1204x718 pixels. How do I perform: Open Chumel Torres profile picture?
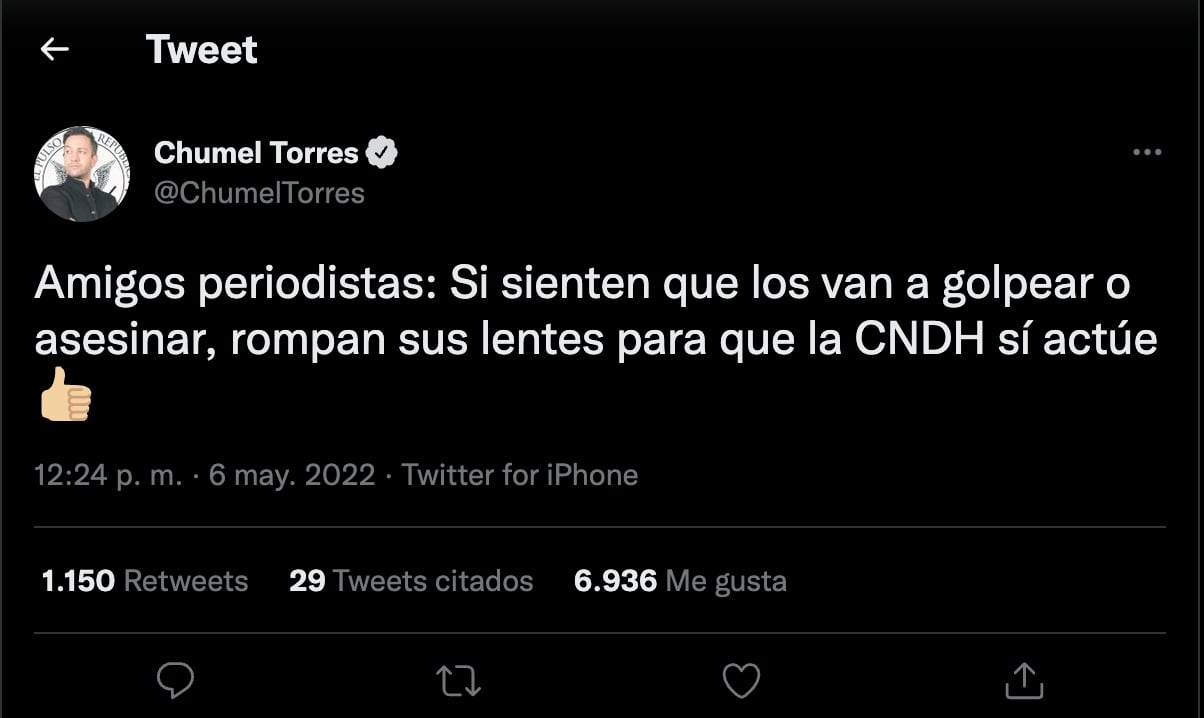click(x=82, y=172)
